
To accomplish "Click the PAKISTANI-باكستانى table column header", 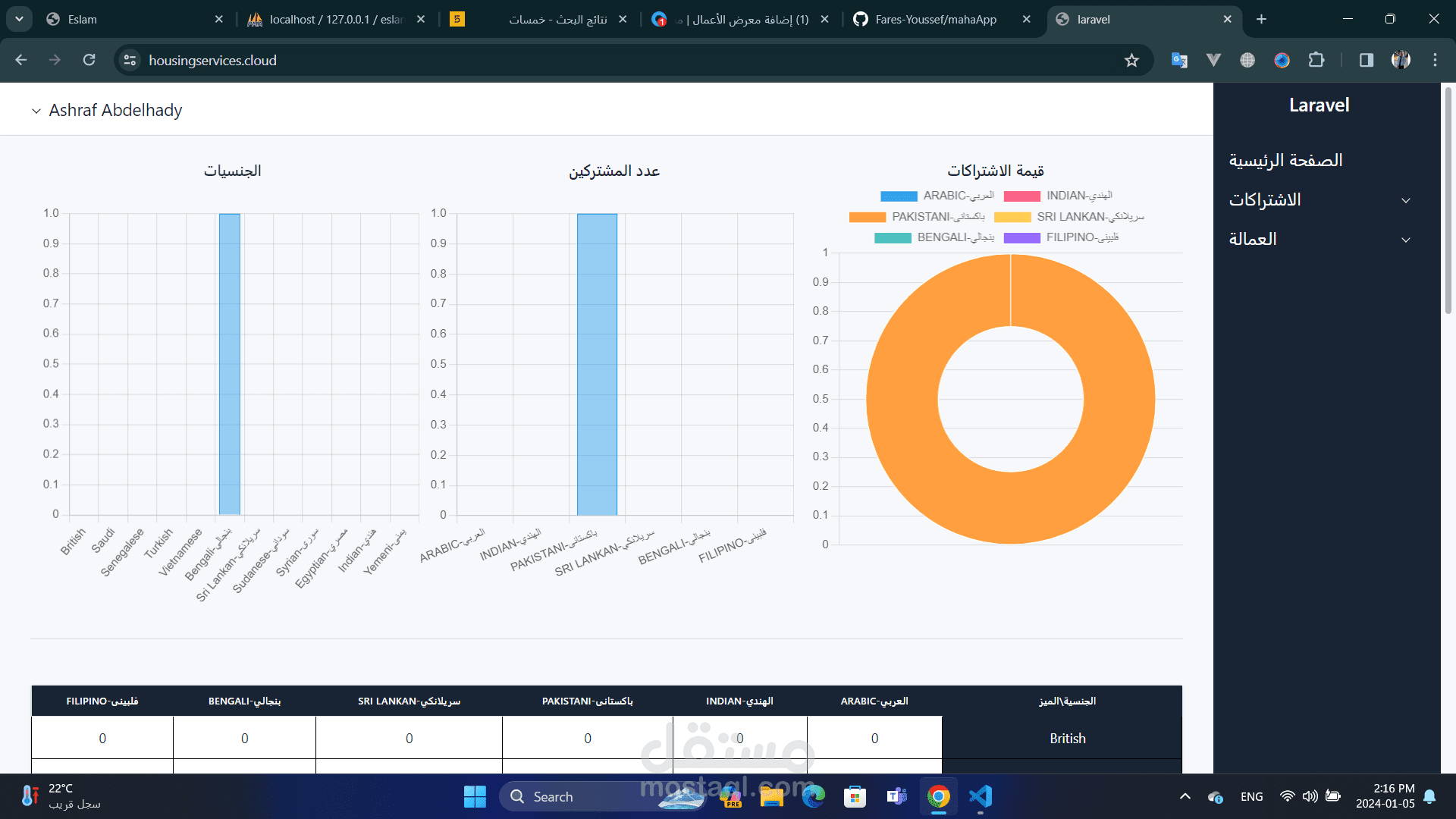I will [587, 701].
